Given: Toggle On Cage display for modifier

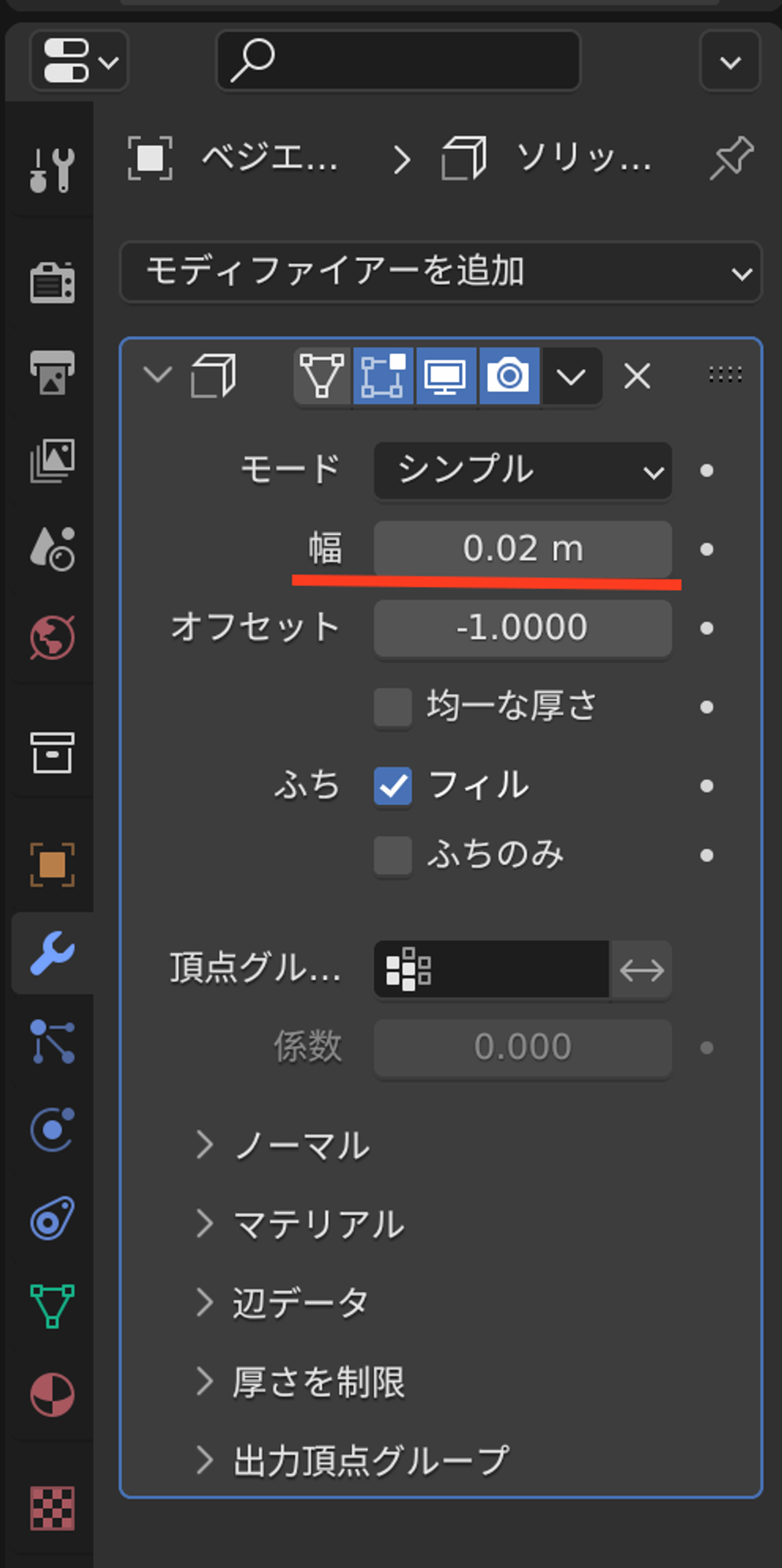Looking at the screenshot, I should pos(322,376).
